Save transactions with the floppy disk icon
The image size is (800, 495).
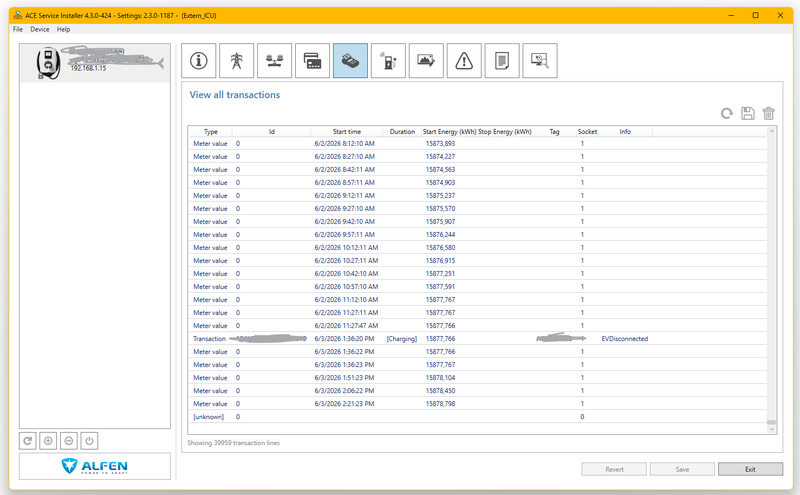pos(747,113)
